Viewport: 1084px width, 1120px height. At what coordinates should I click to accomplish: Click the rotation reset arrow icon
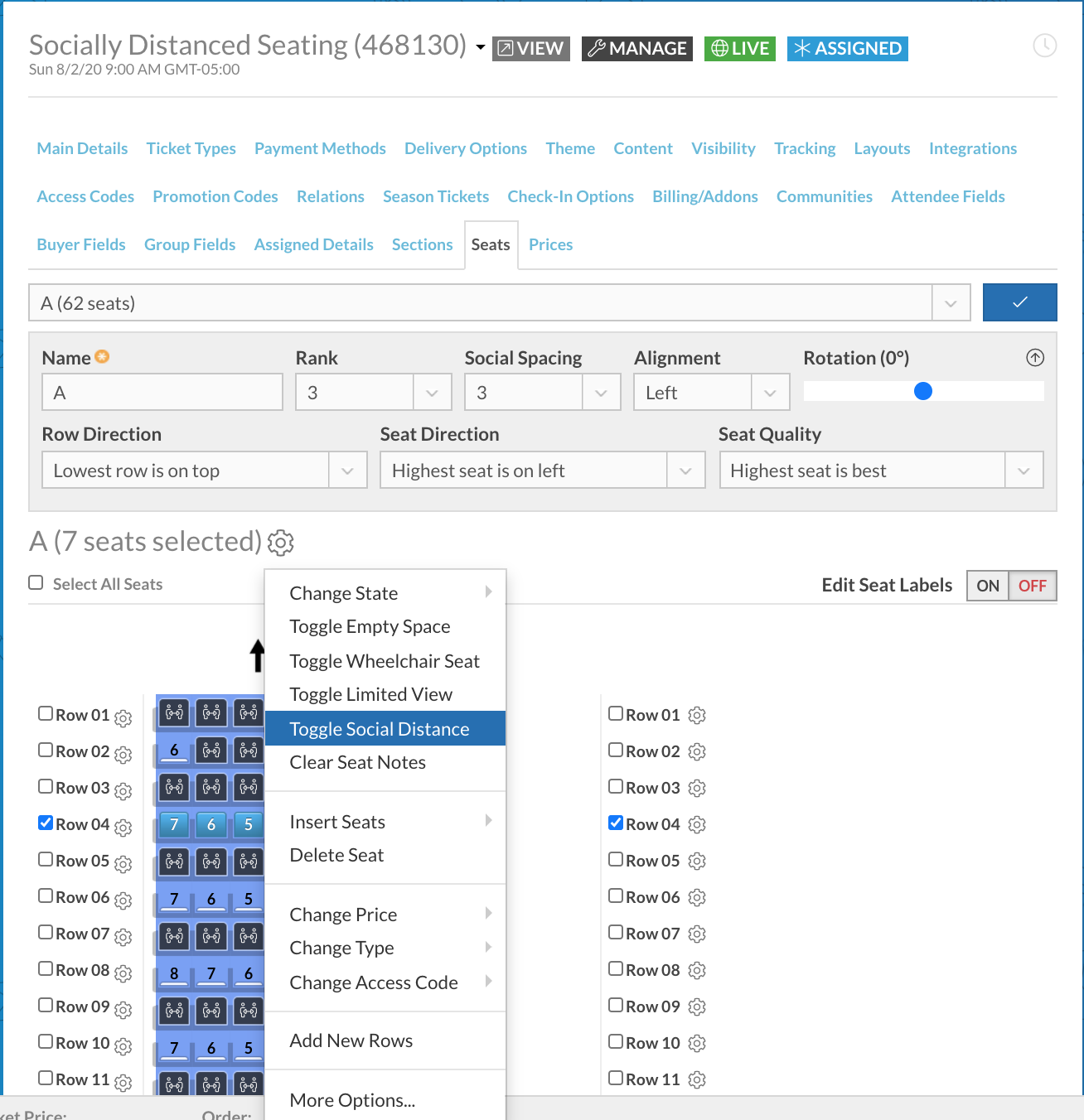tap(1034, 358)
